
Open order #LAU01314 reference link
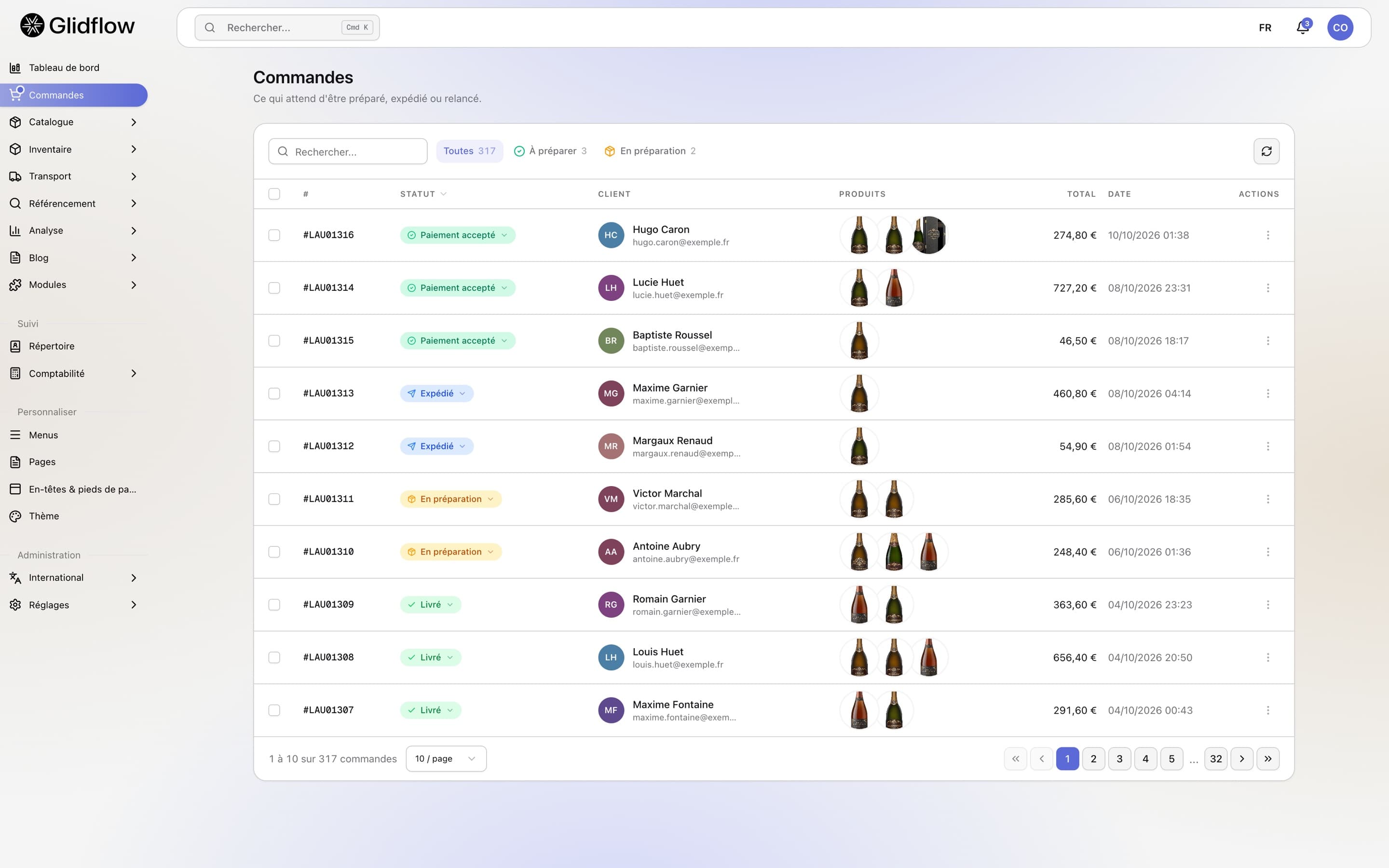(x=328, y=287)
